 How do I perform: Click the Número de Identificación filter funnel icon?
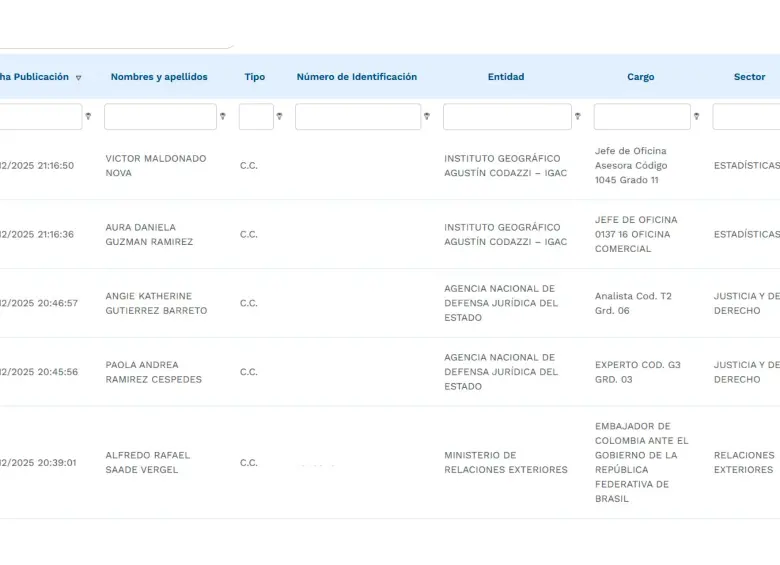427,117
